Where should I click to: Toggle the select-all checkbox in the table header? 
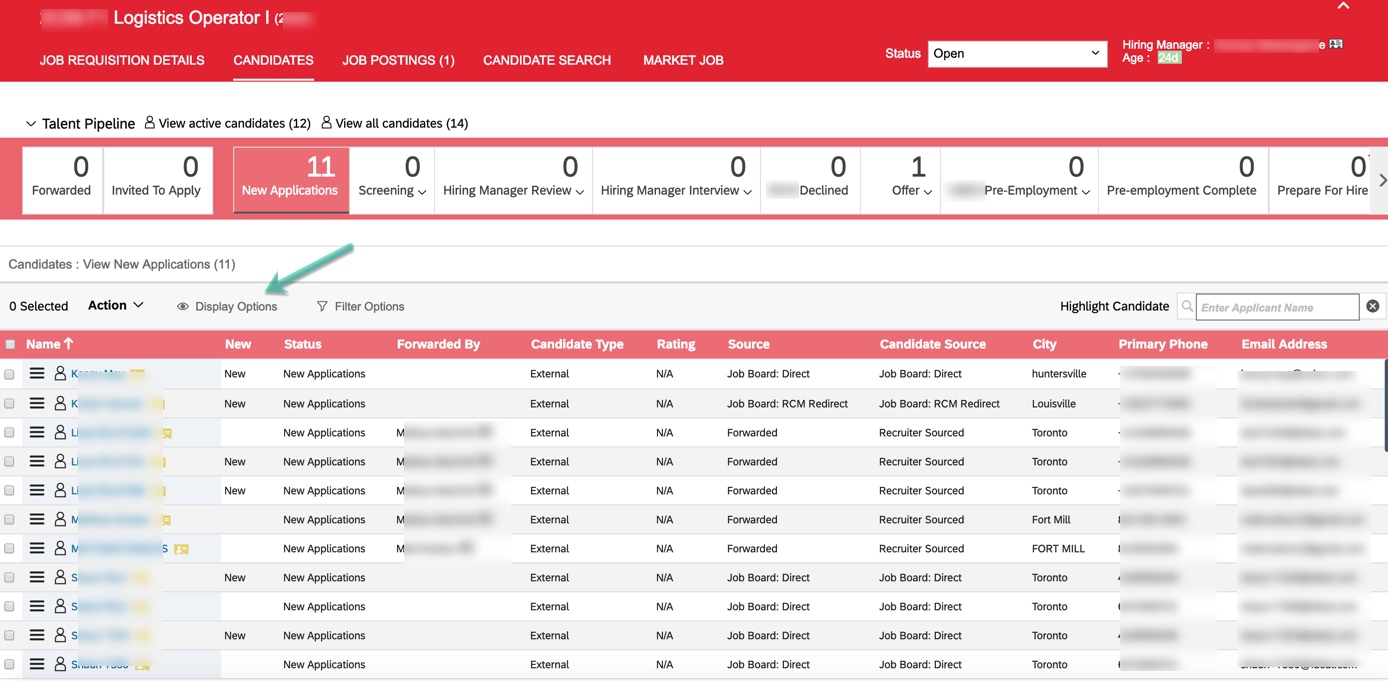10,345
